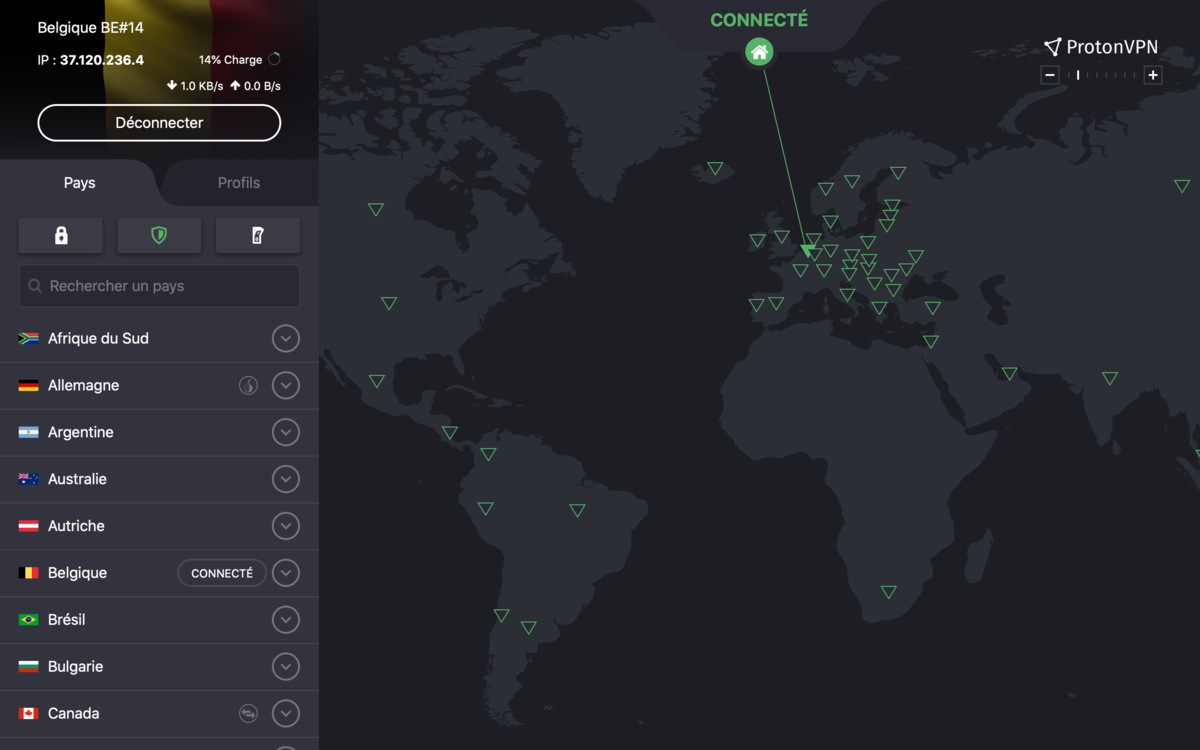Toggle the NetShield shield button
1200x750 pixels.
coord(159,235)
